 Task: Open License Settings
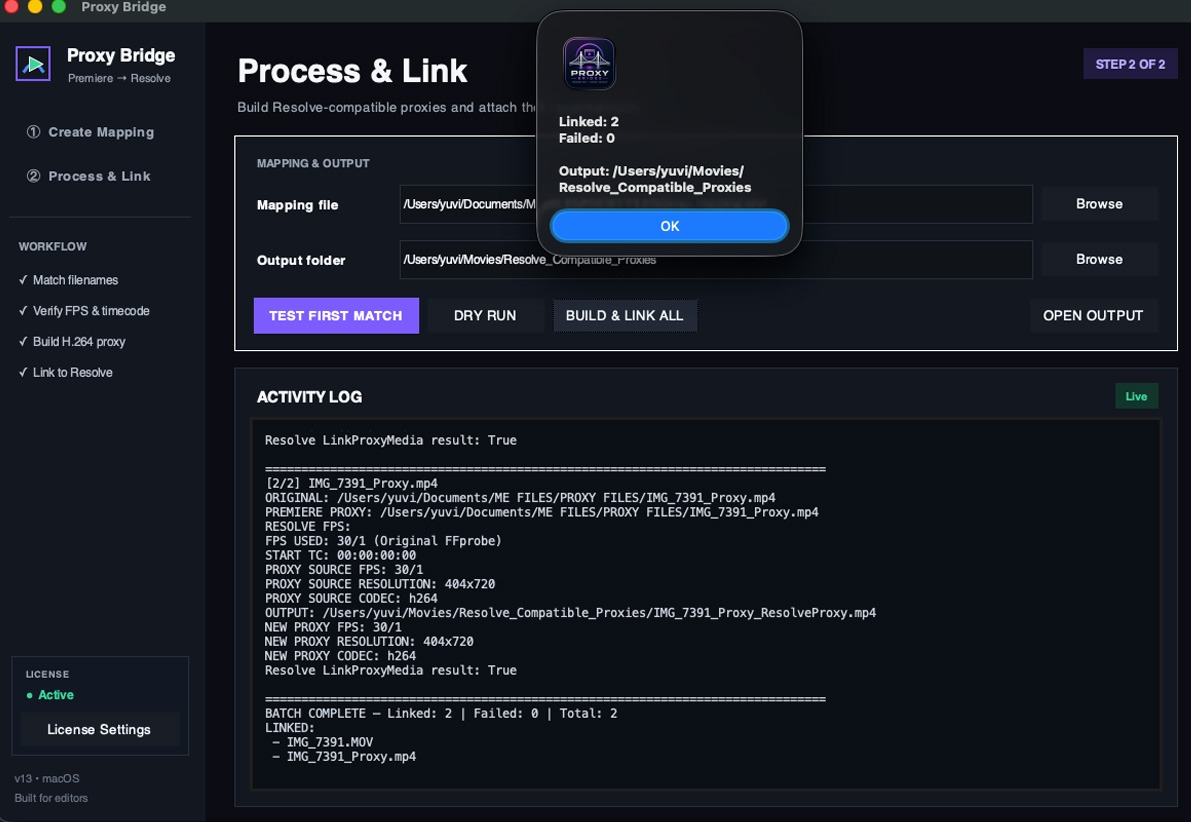click(x=99, y=729)
